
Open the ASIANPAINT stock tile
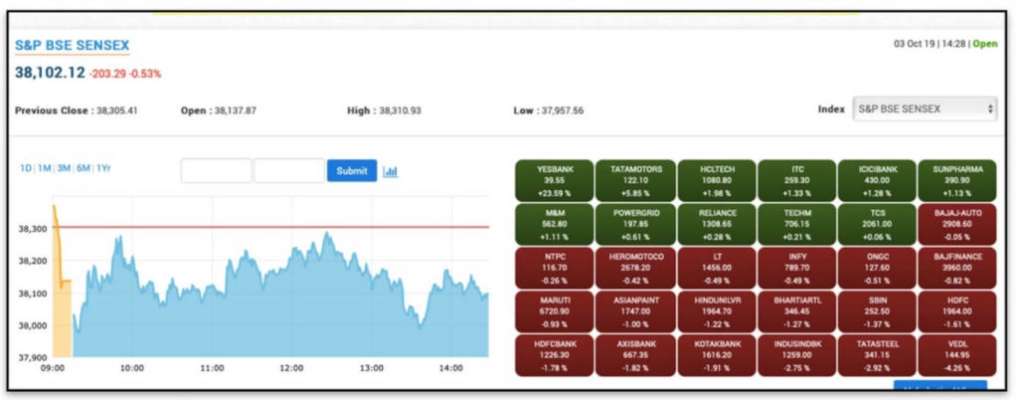[x=636, y=312]
